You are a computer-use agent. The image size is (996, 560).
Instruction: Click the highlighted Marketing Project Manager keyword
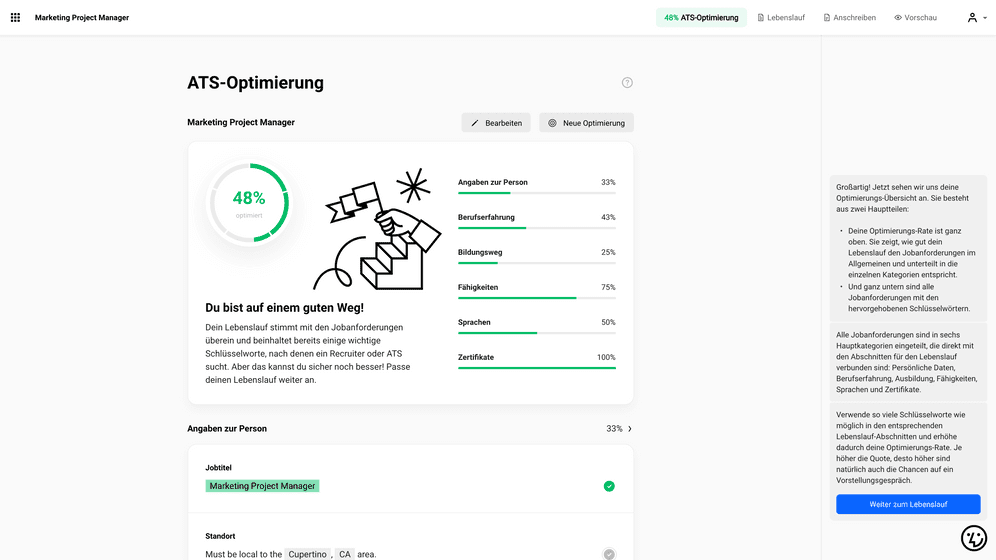(262, 486)
